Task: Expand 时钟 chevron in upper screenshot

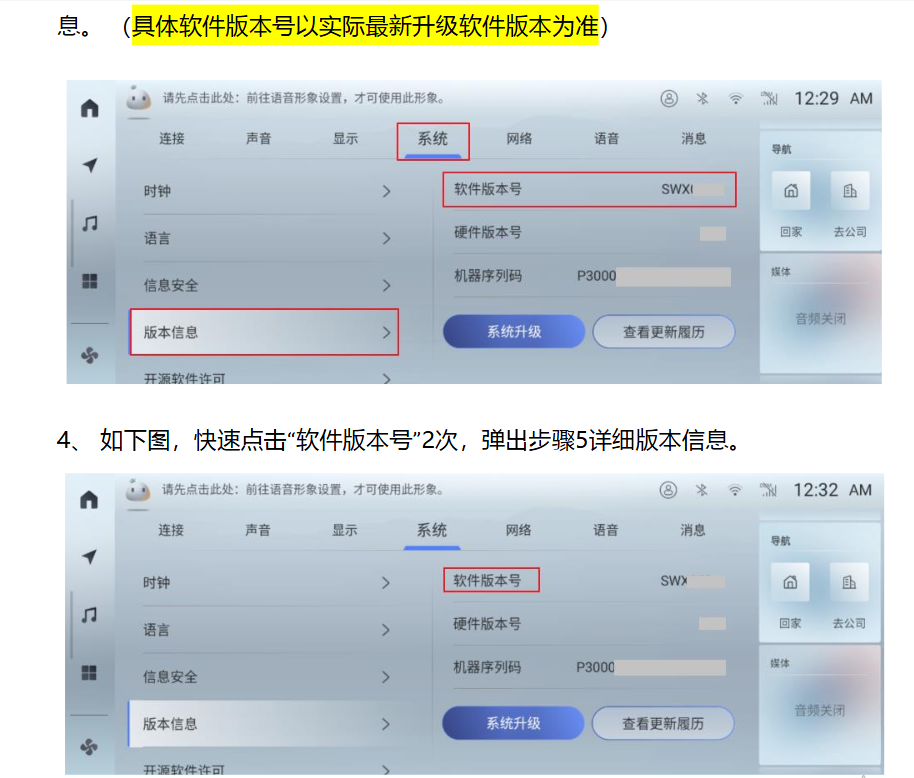Action: [x=386, y=191]
